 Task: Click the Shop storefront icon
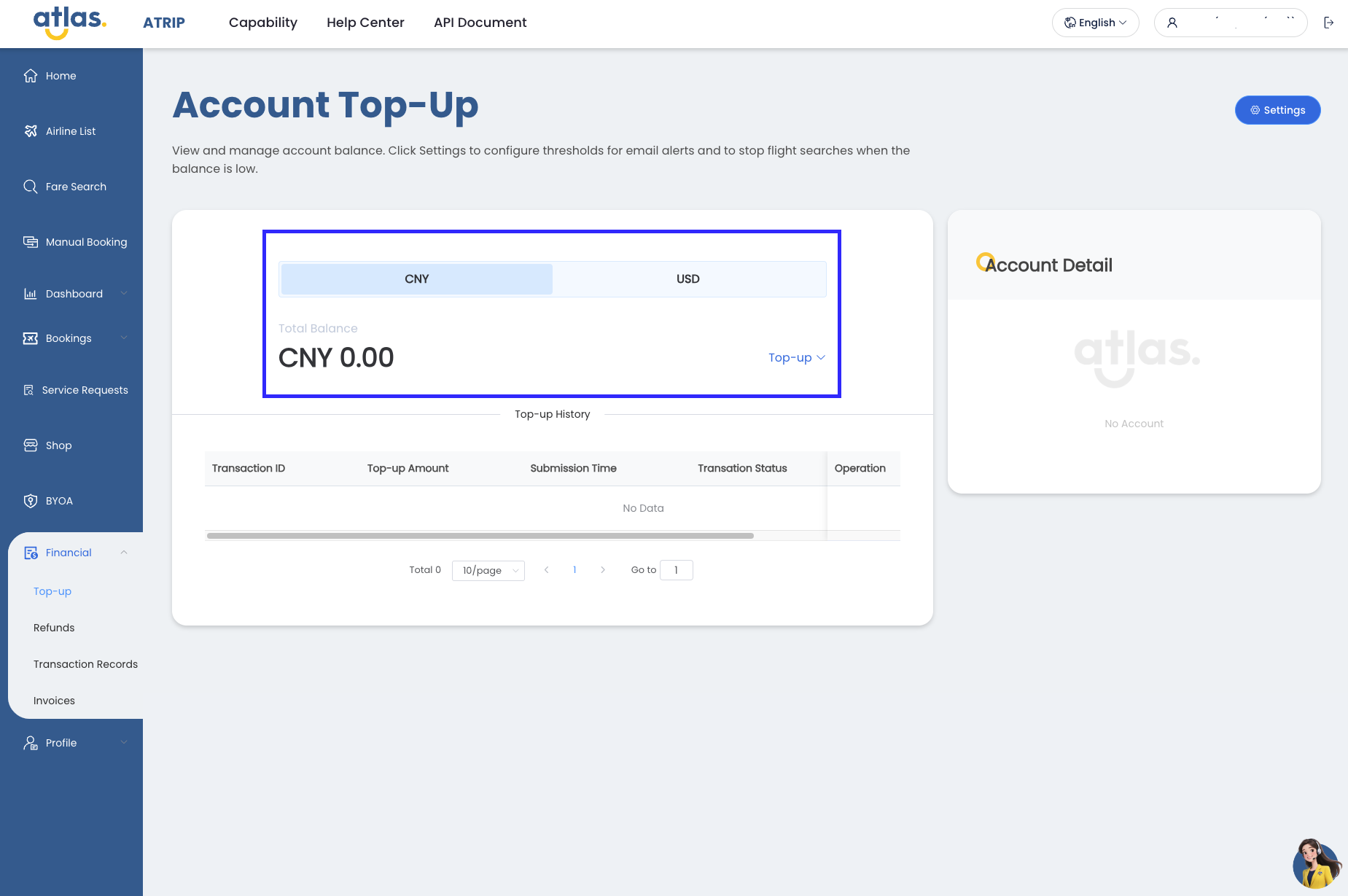tap(31, 445)
